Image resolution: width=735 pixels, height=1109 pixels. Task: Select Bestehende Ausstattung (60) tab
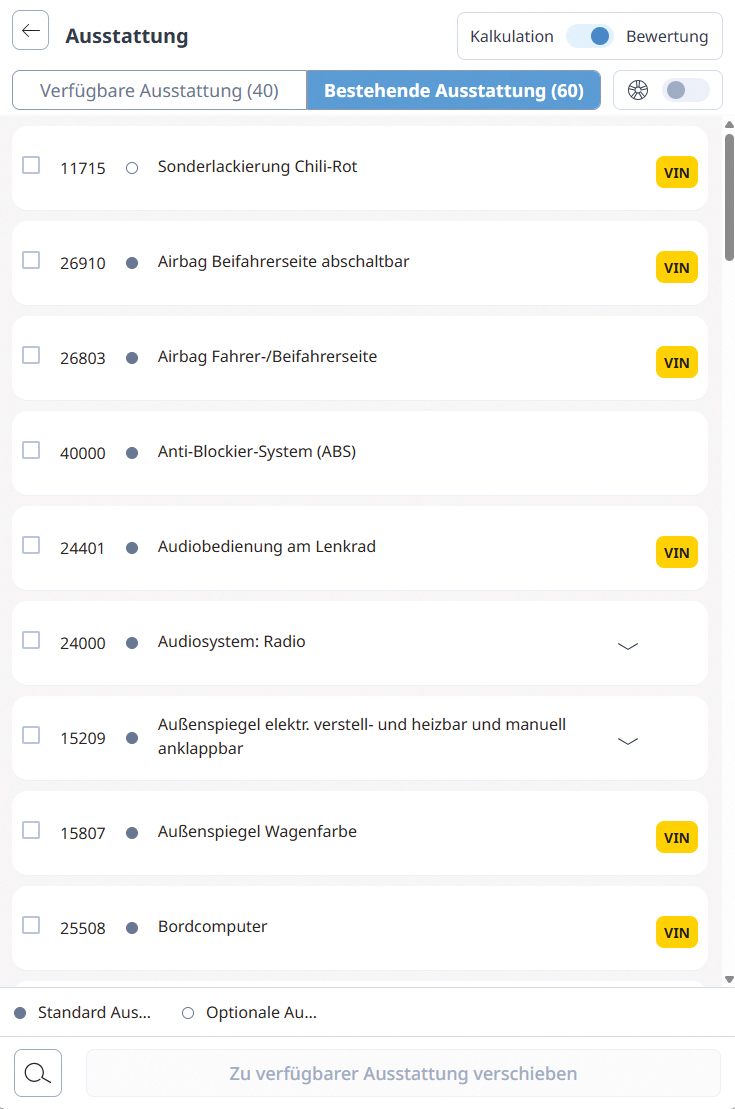coord(453,90)
